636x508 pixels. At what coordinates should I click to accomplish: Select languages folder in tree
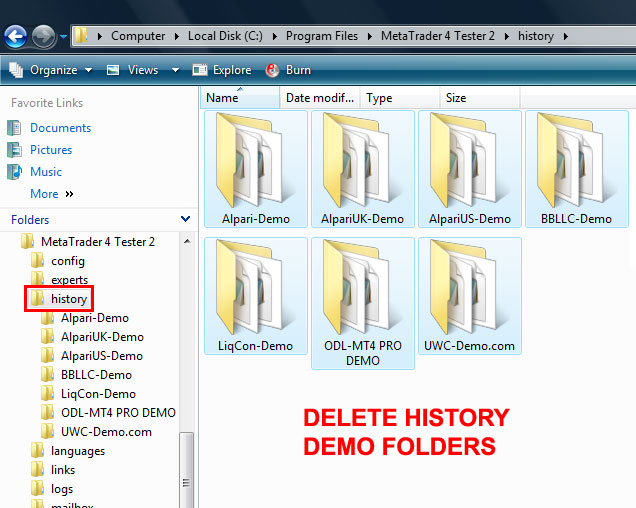coord(78,451)
